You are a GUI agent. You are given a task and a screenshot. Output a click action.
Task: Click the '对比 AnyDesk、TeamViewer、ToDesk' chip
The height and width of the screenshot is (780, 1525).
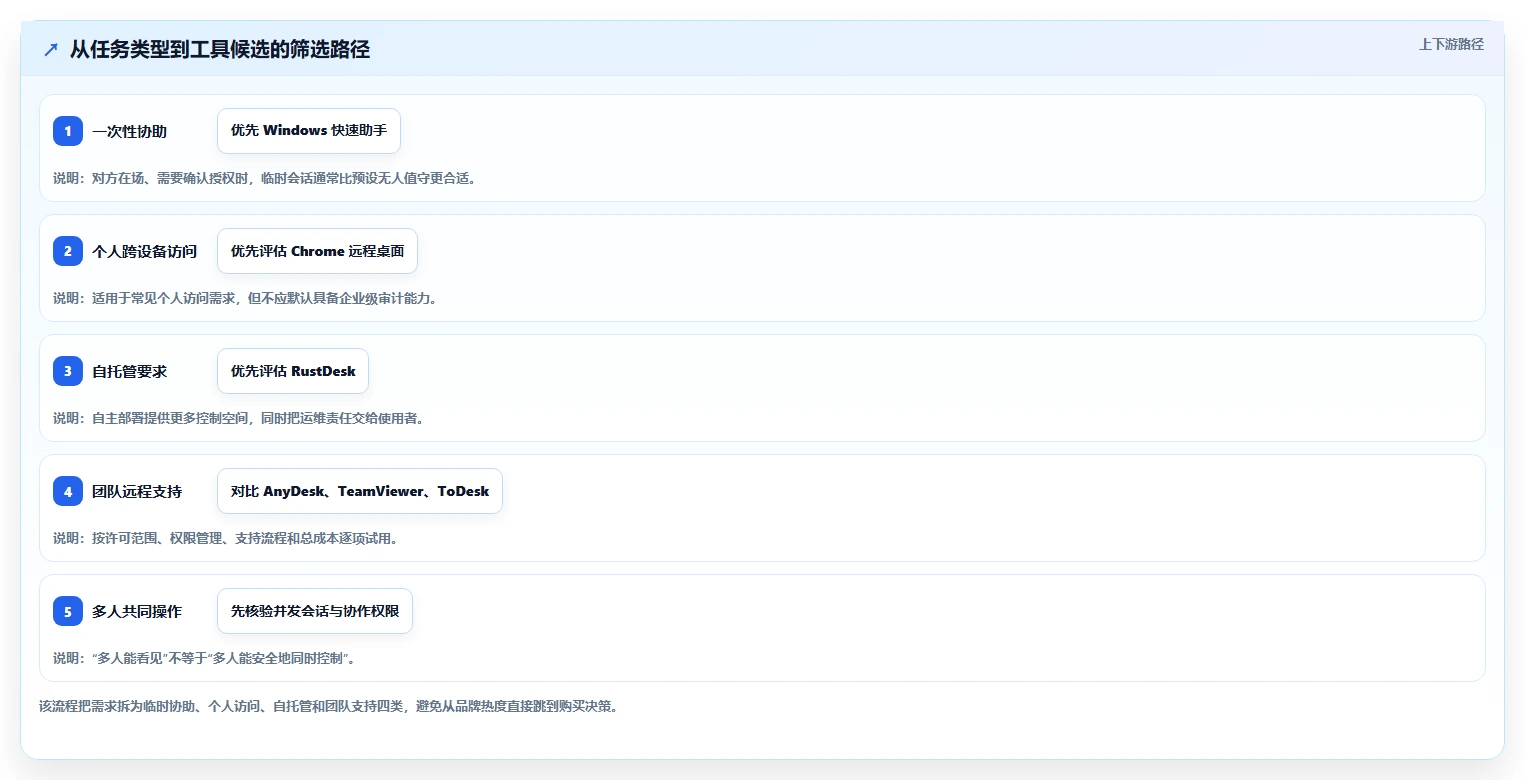[x=360, y=491]
